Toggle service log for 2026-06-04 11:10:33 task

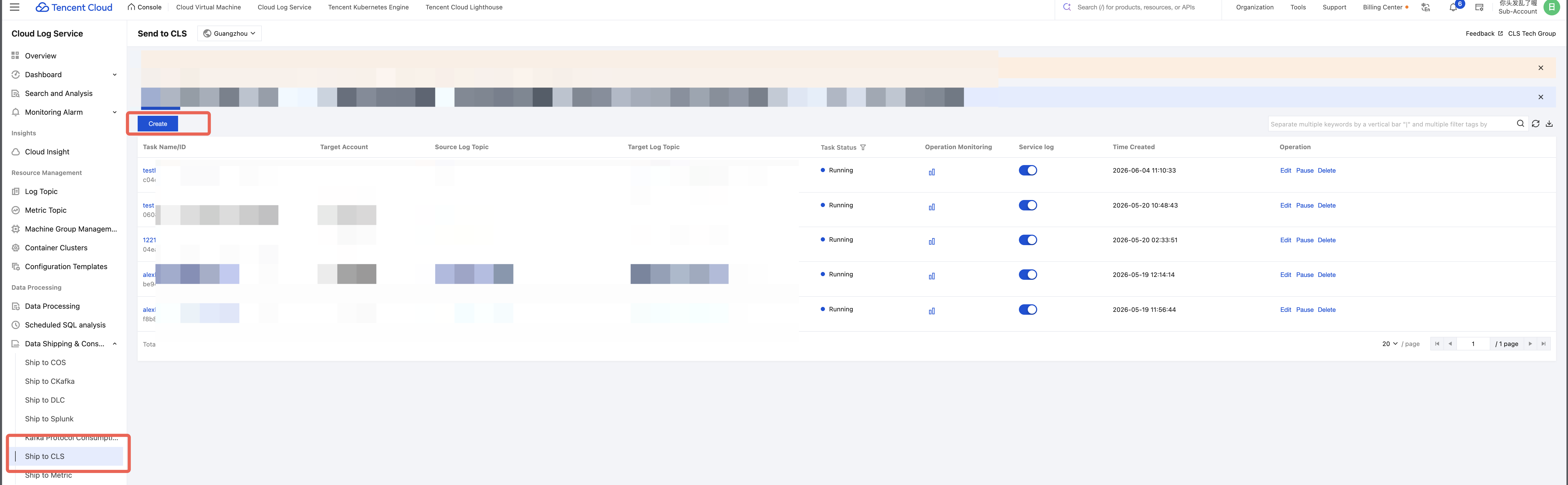click(x=1028, y=170)
